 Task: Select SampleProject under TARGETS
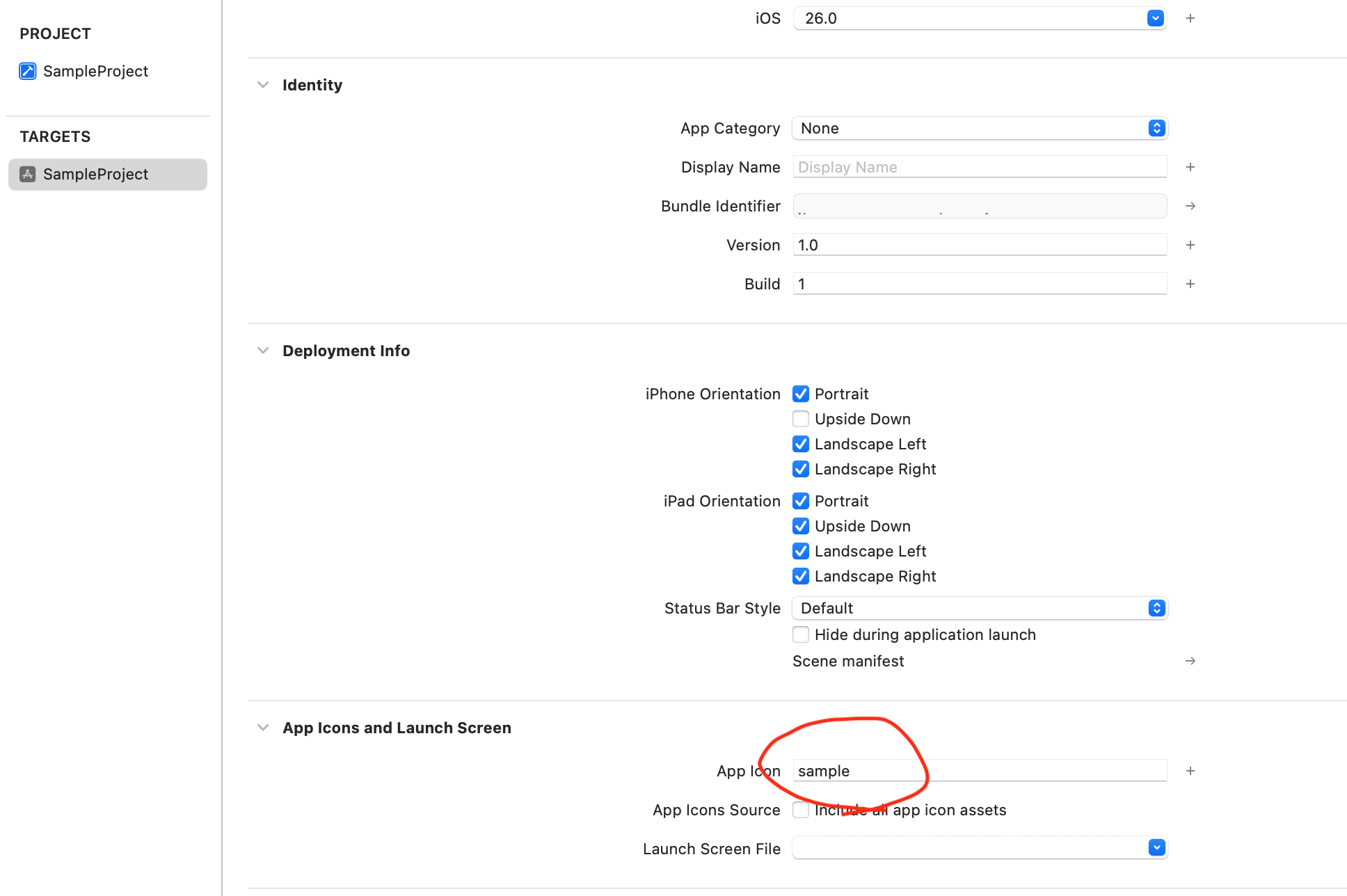tap(108, 174)
